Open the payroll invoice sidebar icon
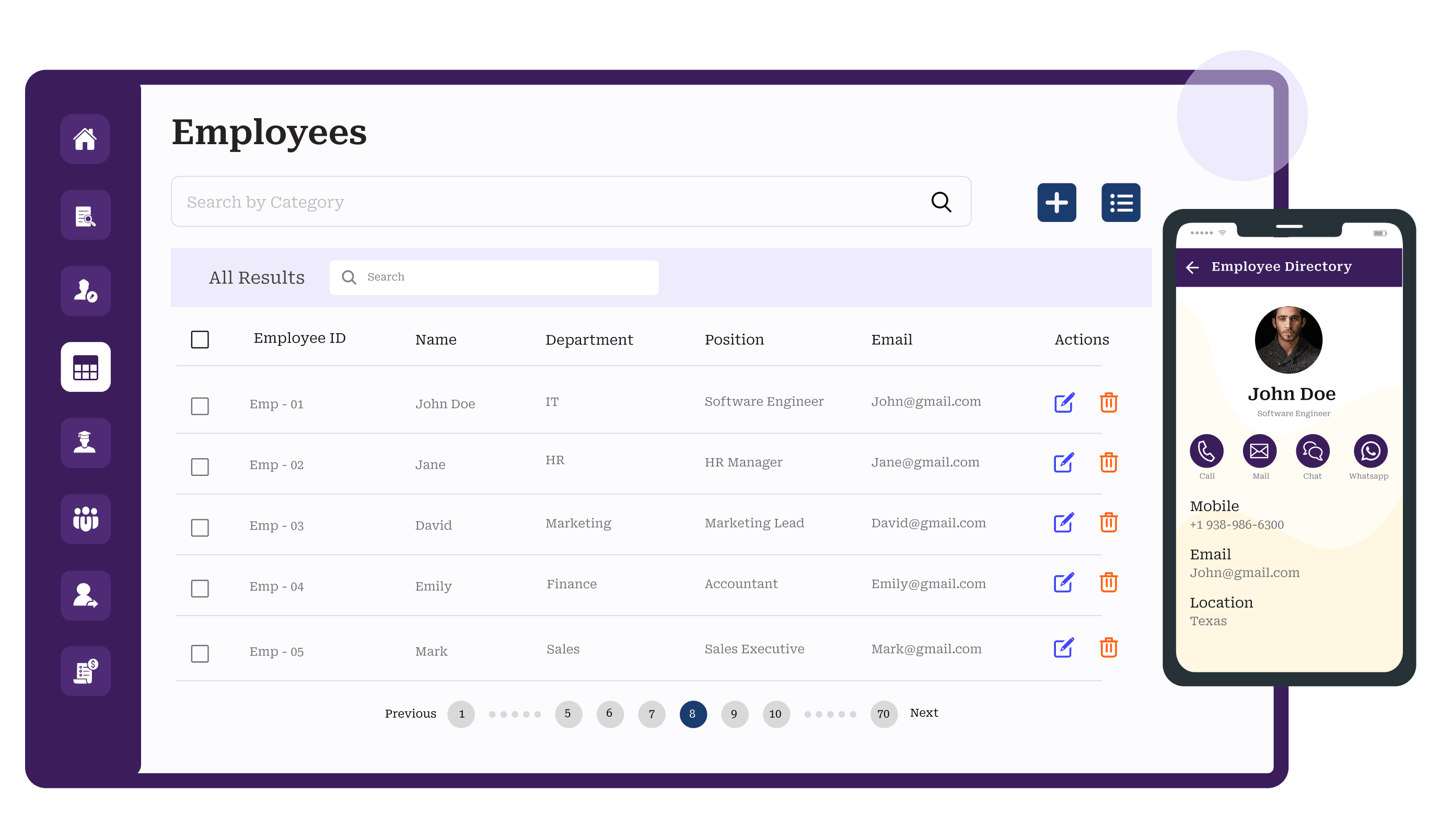 click(x=85, y=671)
